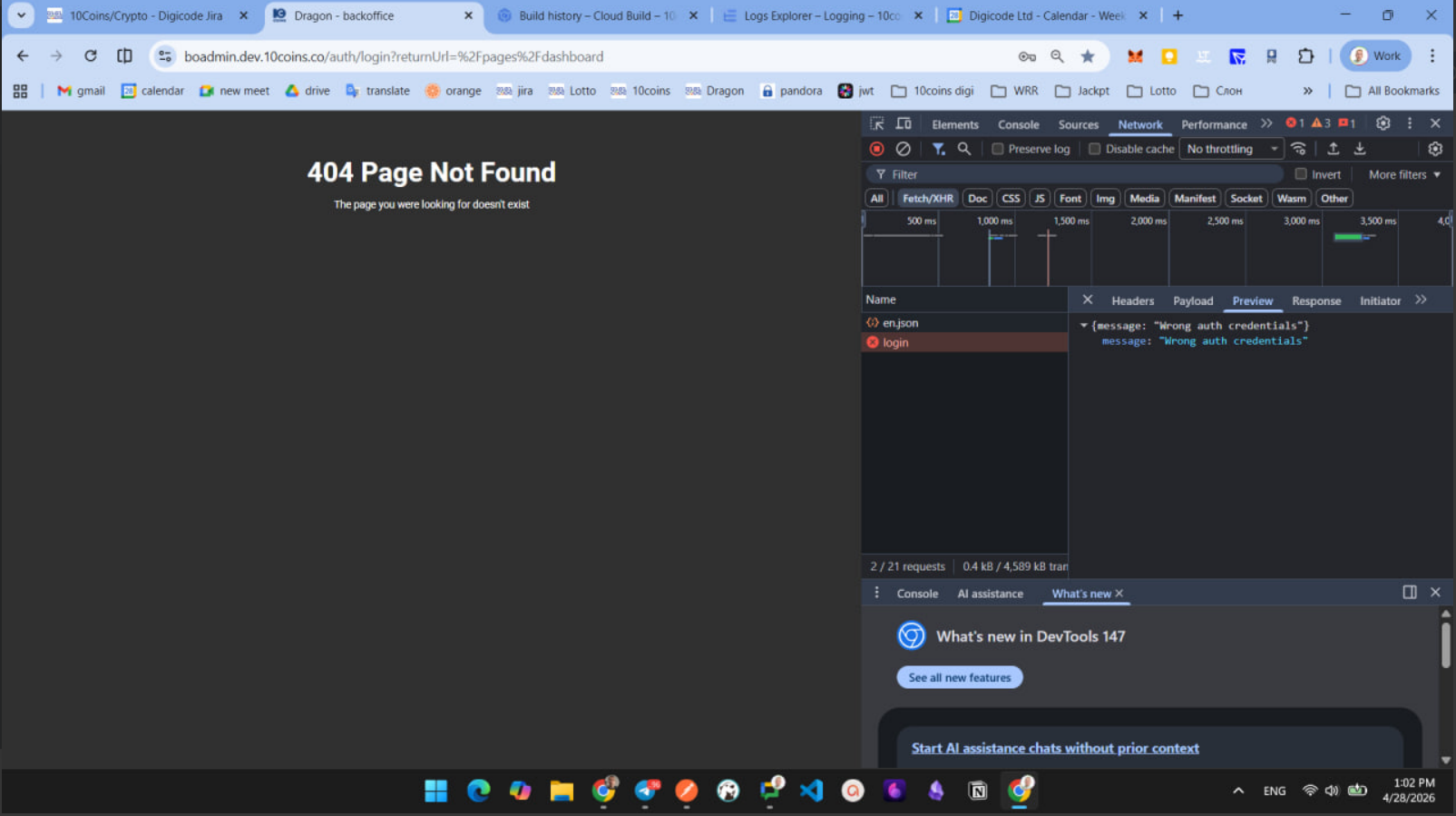The image size is (1456, 816).
Task: Switch to DevTools Sources panel
Action: pyautogui.click(x=1078, y=124)
